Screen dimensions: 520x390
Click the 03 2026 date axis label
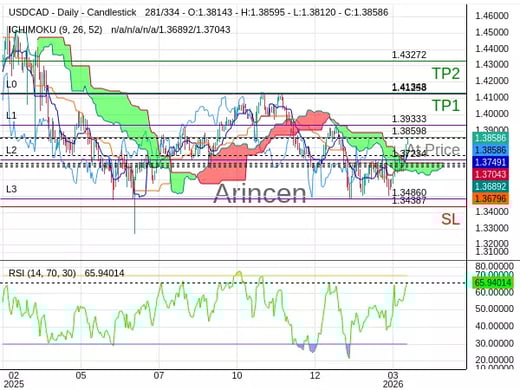pyautogui.click(x=393, y=380)
